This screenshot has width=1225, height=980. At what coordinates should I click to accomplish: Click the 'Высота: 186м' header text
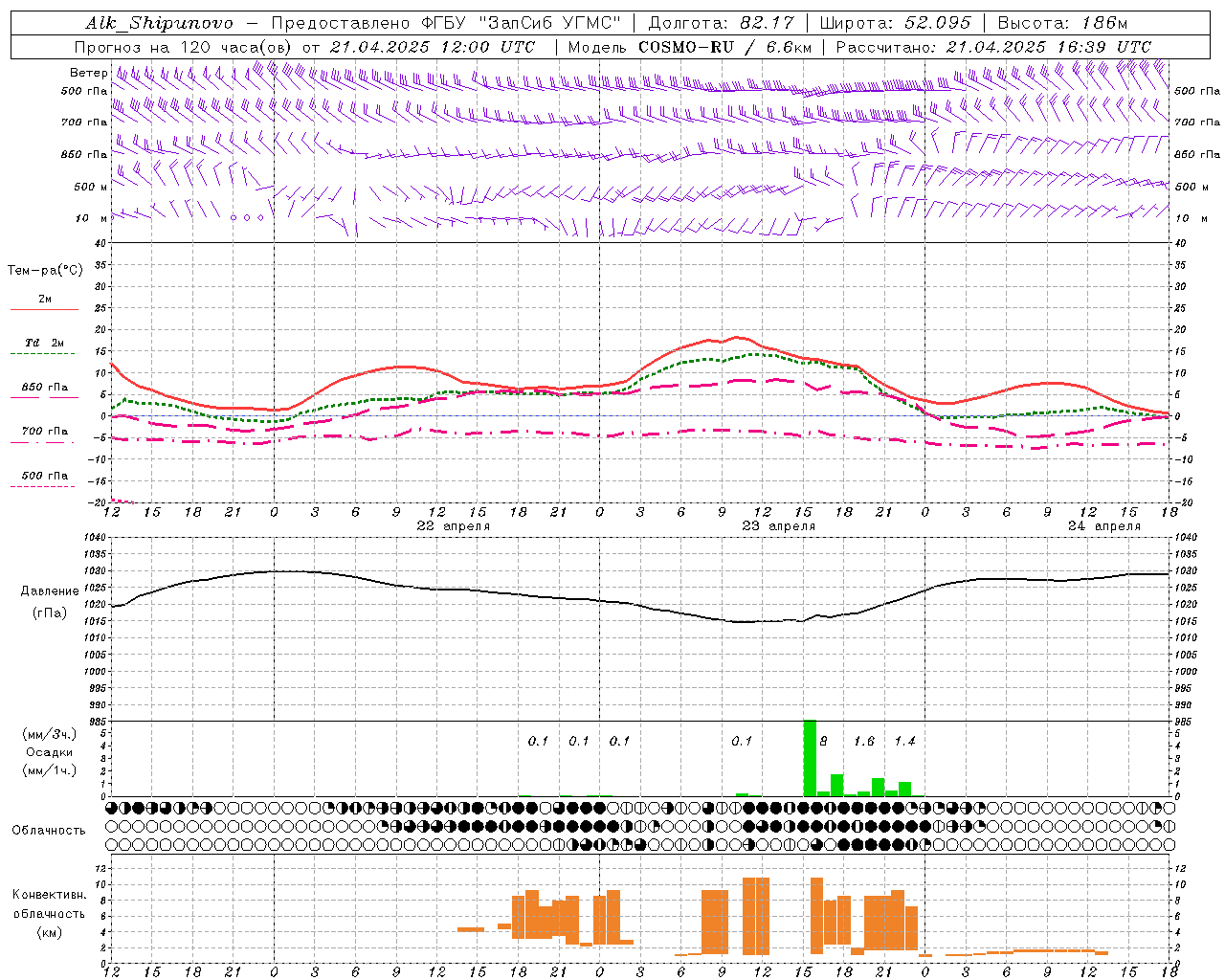point(1062,23)
